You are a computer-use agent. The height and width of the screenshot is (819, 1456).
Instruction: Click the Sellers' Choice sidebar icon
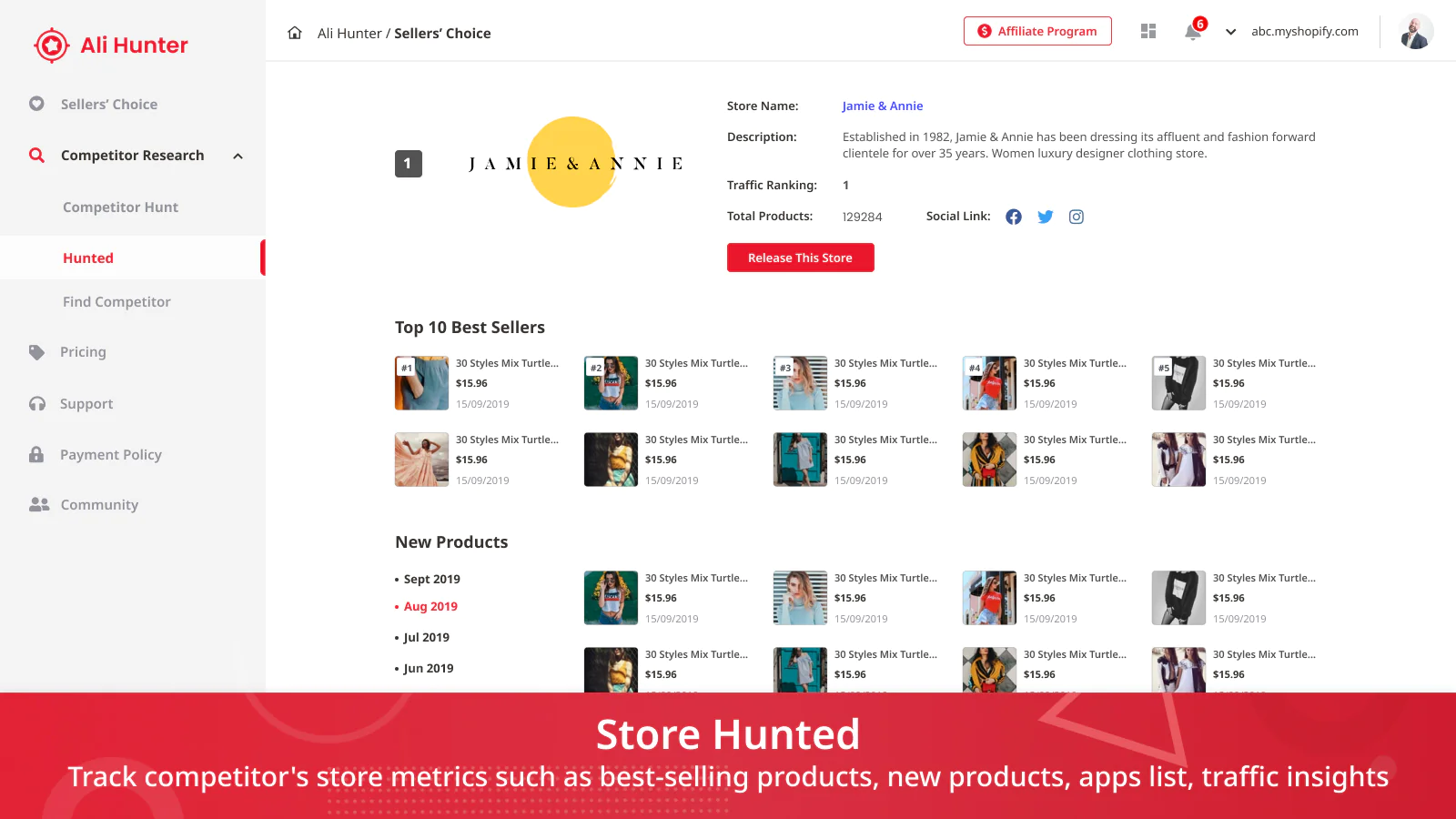36,104
